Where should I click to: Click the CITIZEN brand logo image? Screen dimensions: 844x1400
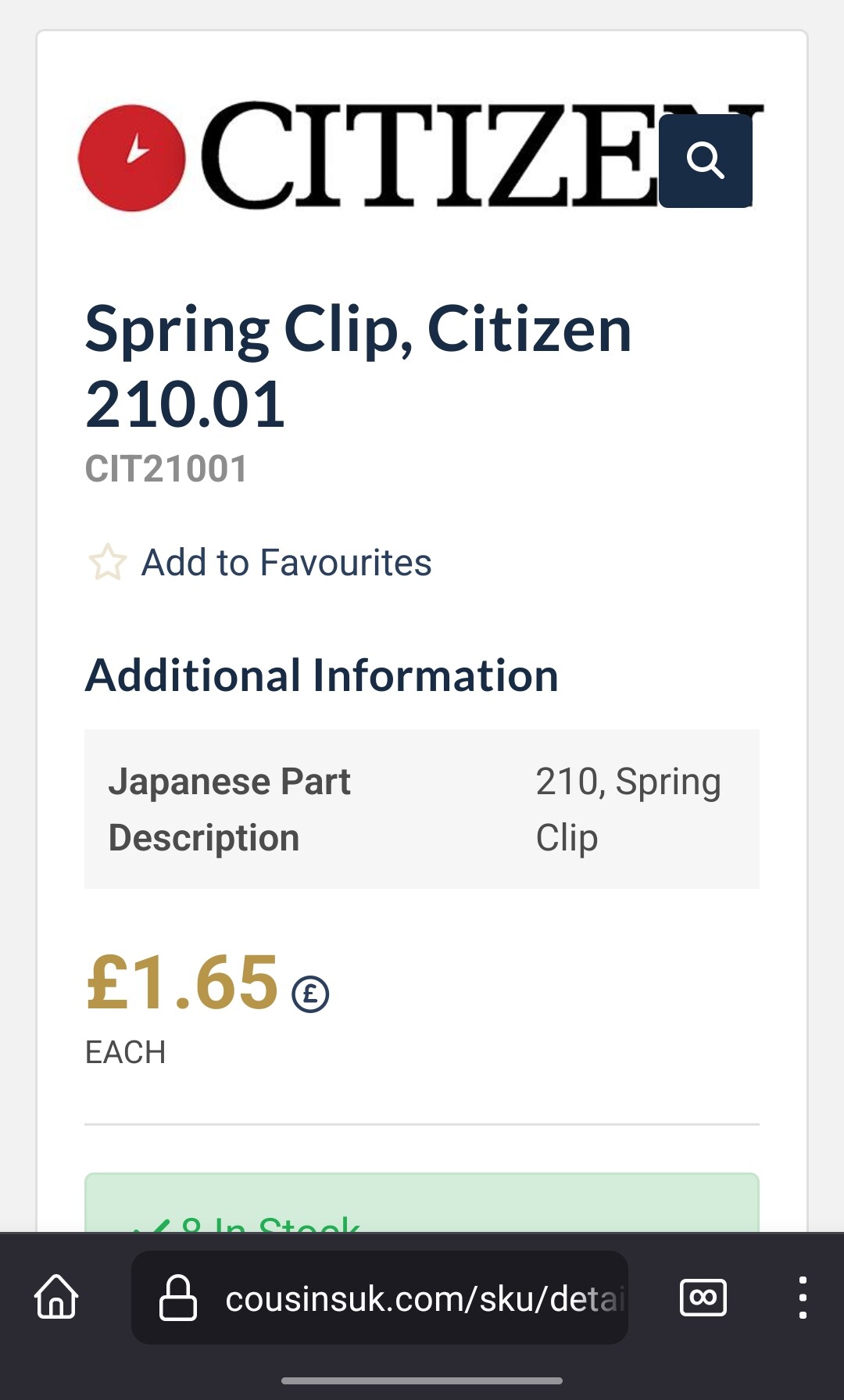pyautogui.click(x=420, y=156)
